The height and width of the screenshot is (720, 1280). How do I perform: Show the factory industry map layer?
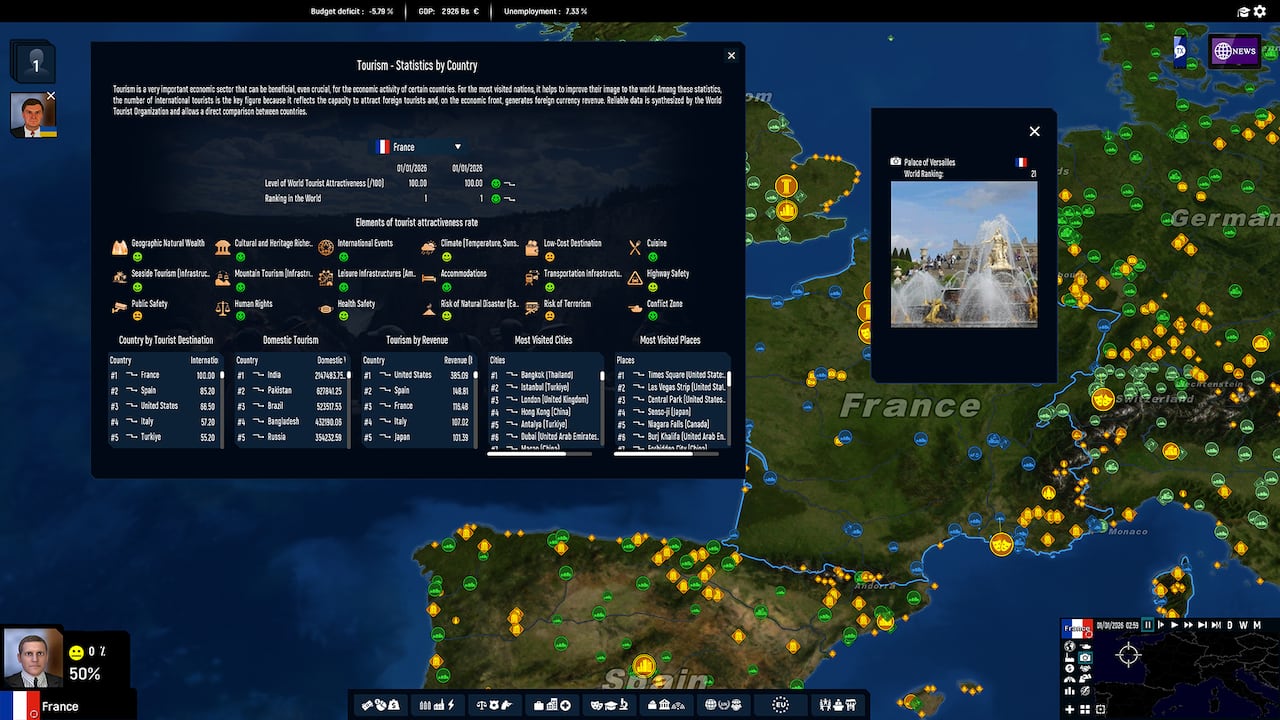click(1069, 658)
